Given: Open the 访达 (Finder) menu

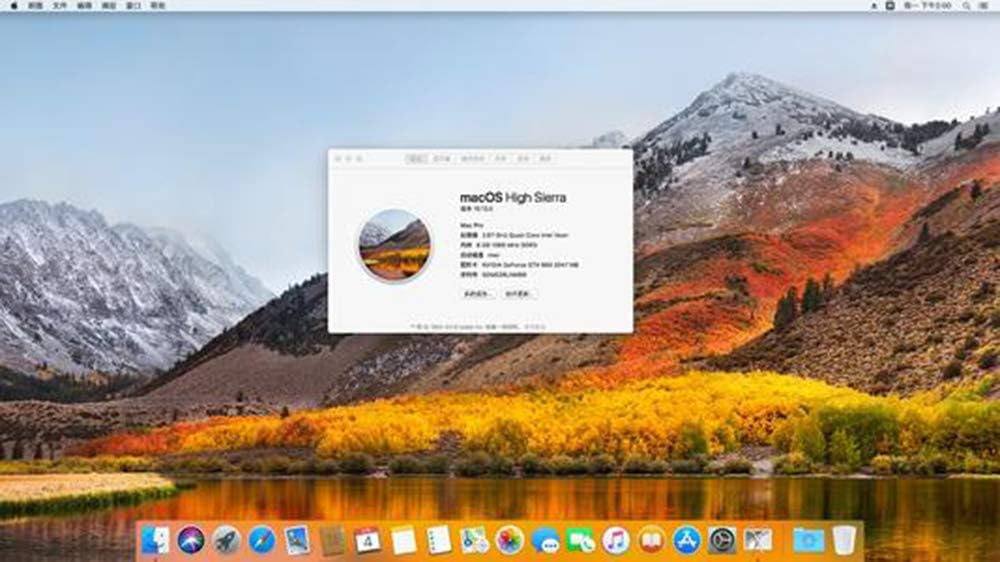Looking at the screenshot, I should click(36, 5).
